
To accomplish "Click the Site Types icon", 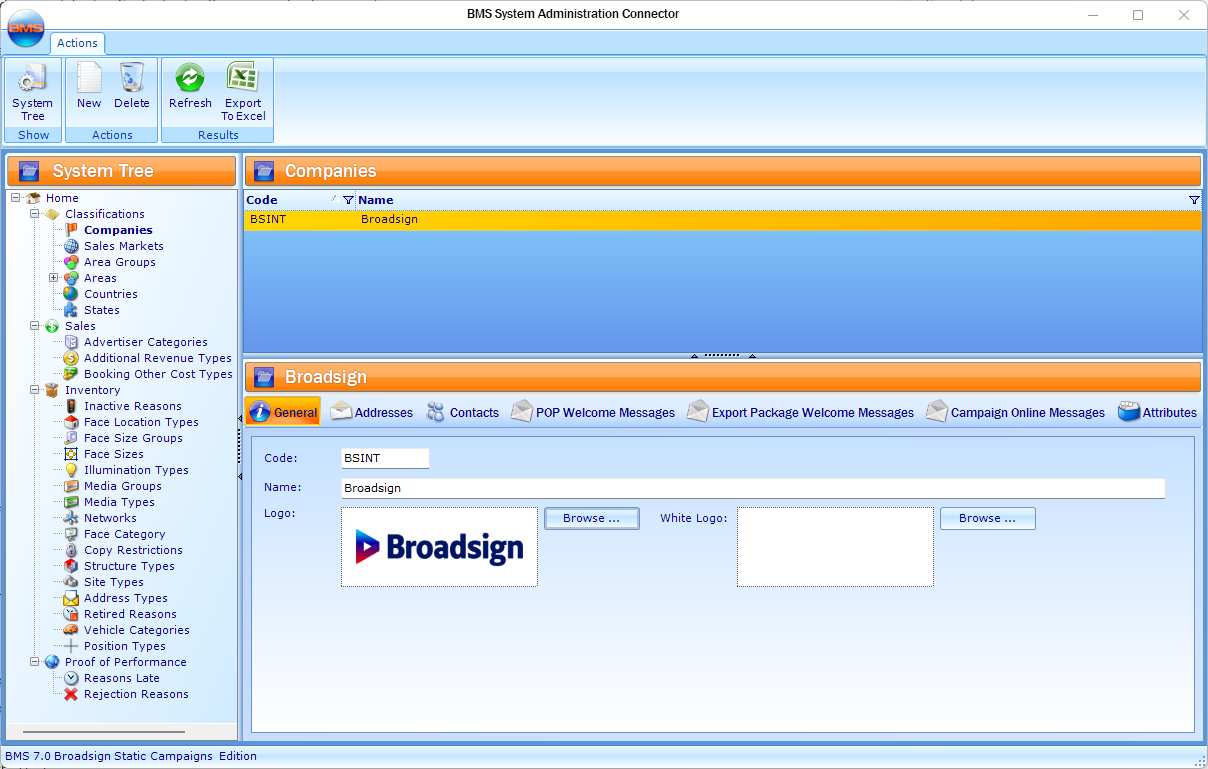I will click(71, 582).
